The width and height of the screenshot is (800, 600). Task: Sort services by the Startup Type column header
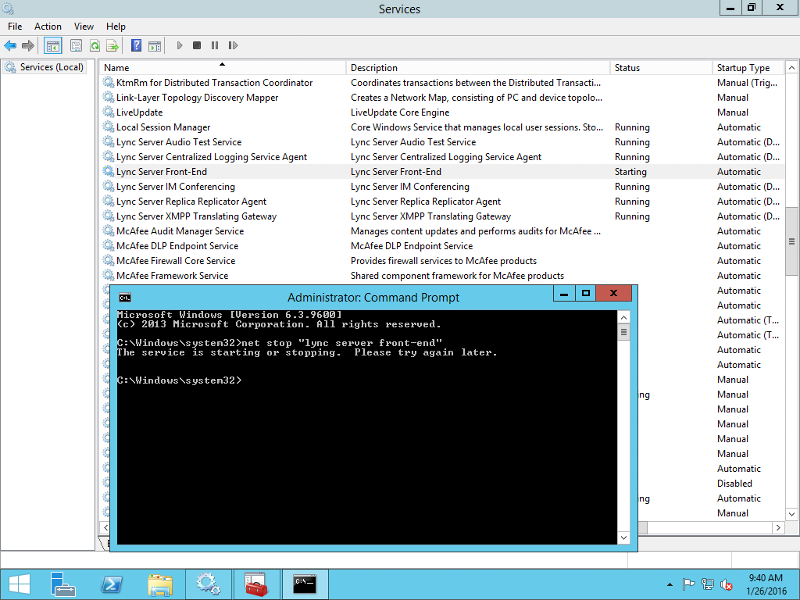[745, 67]
